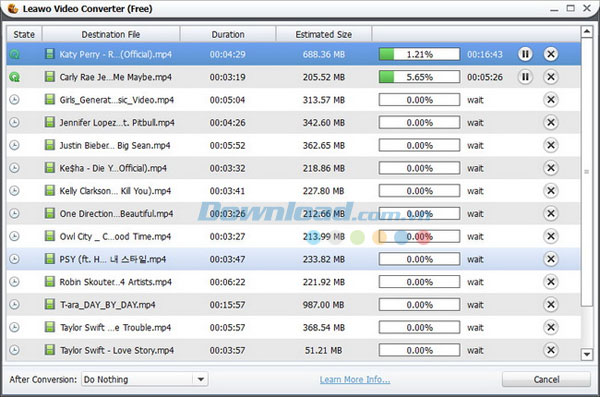
Task: Sort by the State column header
Action: [x=24, y=34]
